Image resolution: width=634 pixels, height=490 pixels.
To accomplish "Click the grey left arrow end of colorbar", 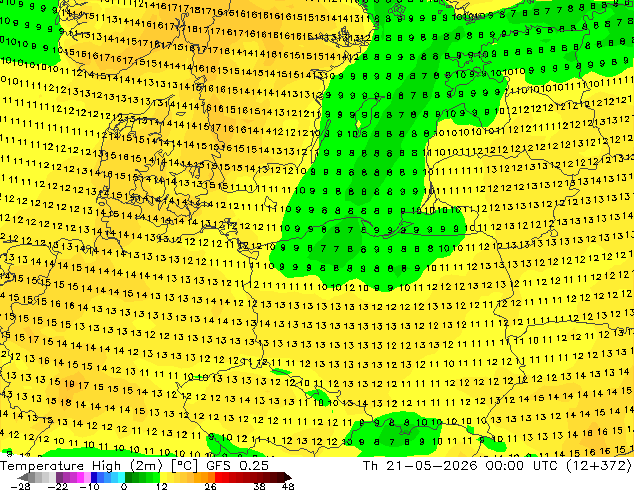I will [23, 477].
